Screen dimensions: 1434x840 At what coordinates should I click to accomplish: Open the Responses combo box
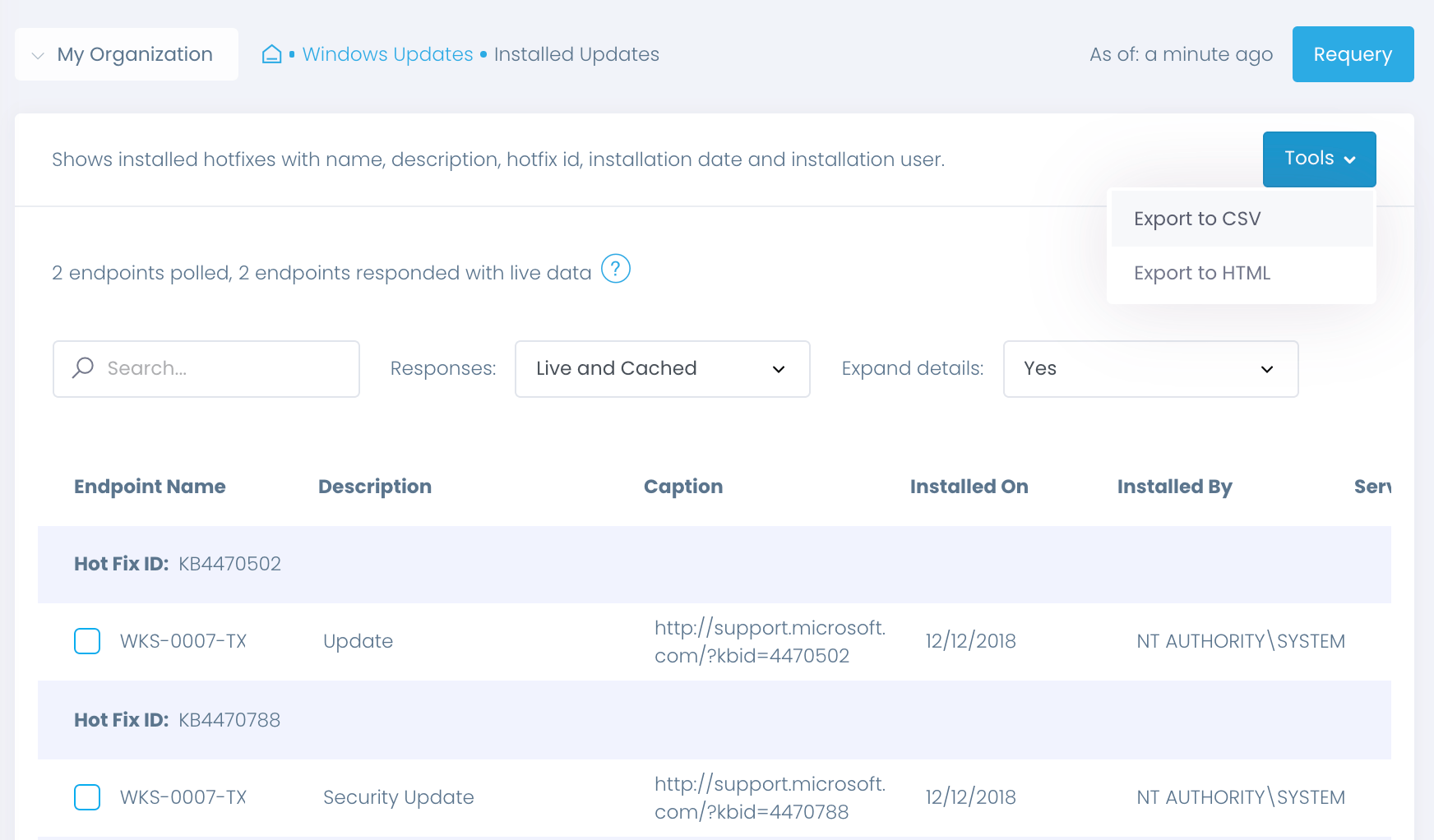662,369
